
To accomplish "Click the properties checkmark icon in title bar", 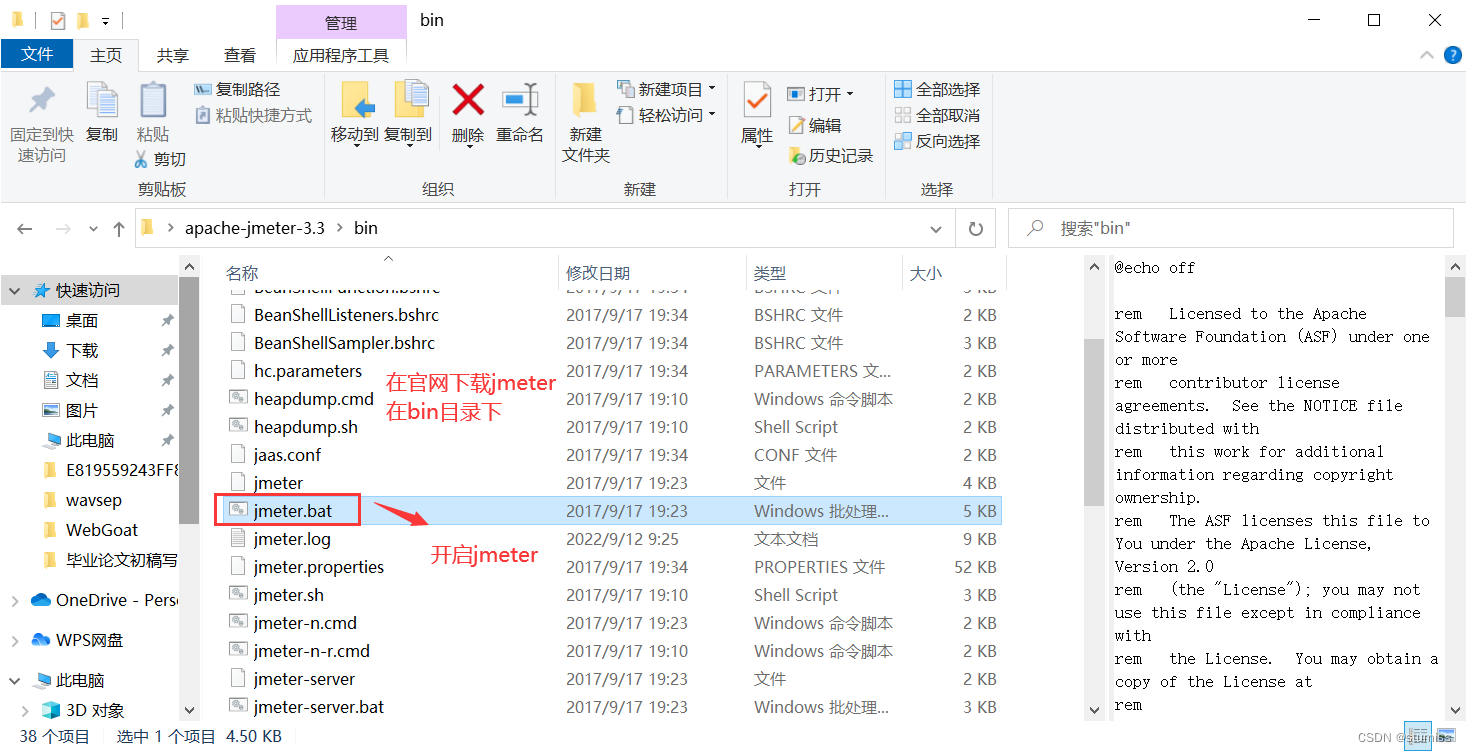I will tap(58, 20).
